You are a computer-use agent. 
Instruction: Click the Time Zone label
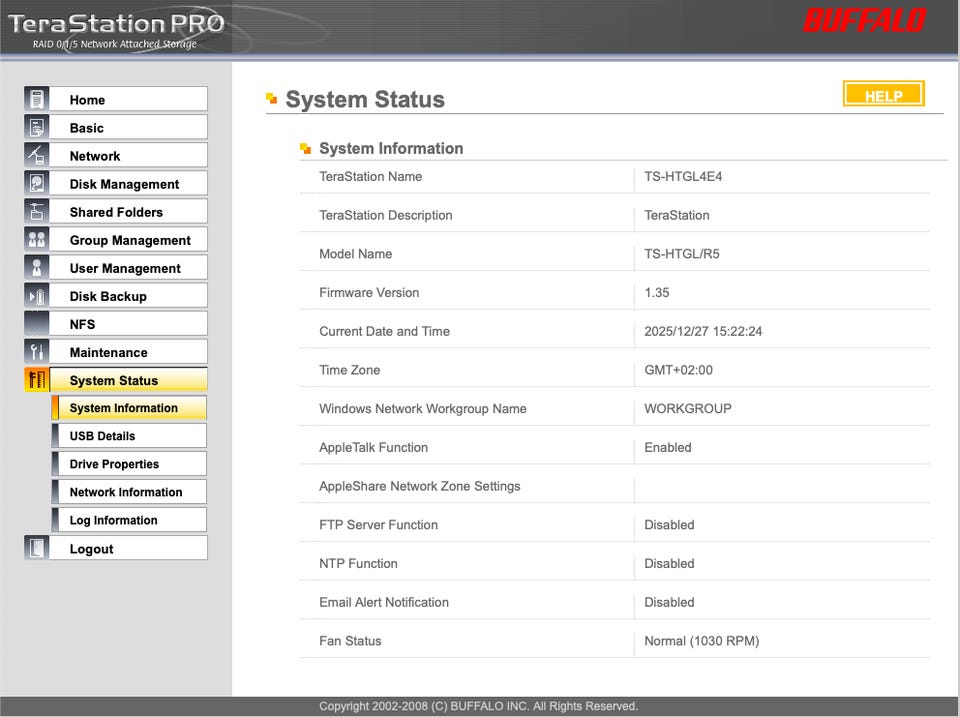pos(350,370)
